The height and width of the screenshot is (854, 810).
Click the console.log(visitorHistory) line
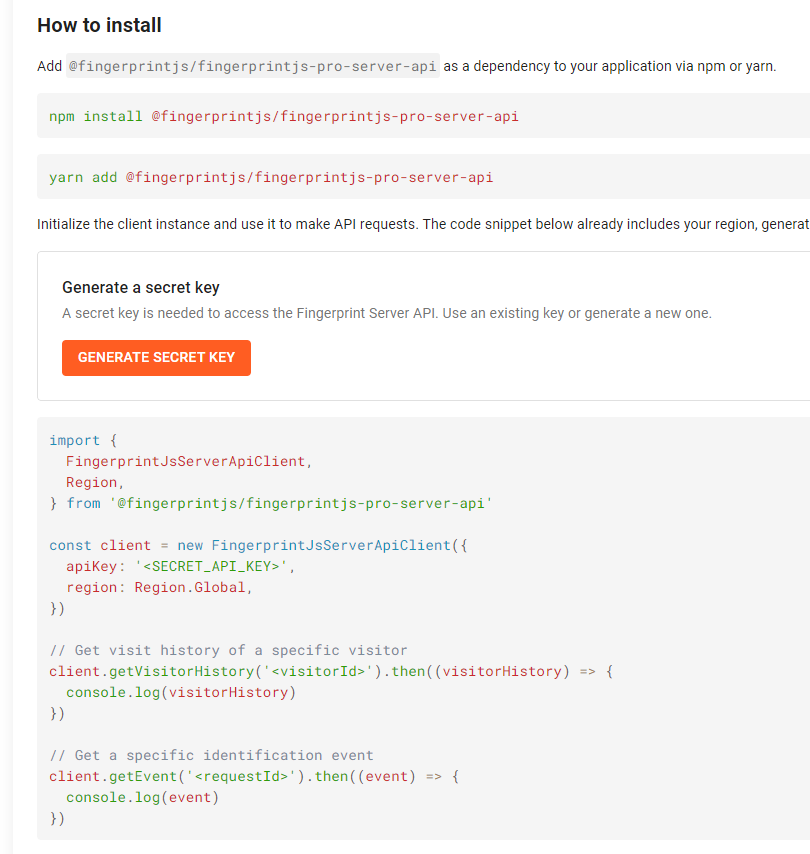click(x=181, y=693)
